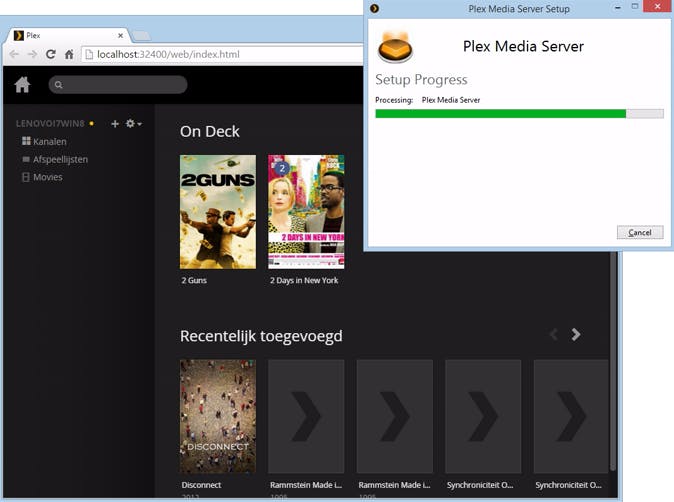Open first Synchroniciteit placeholder thumbnail
674x502 pixels.
483,416
